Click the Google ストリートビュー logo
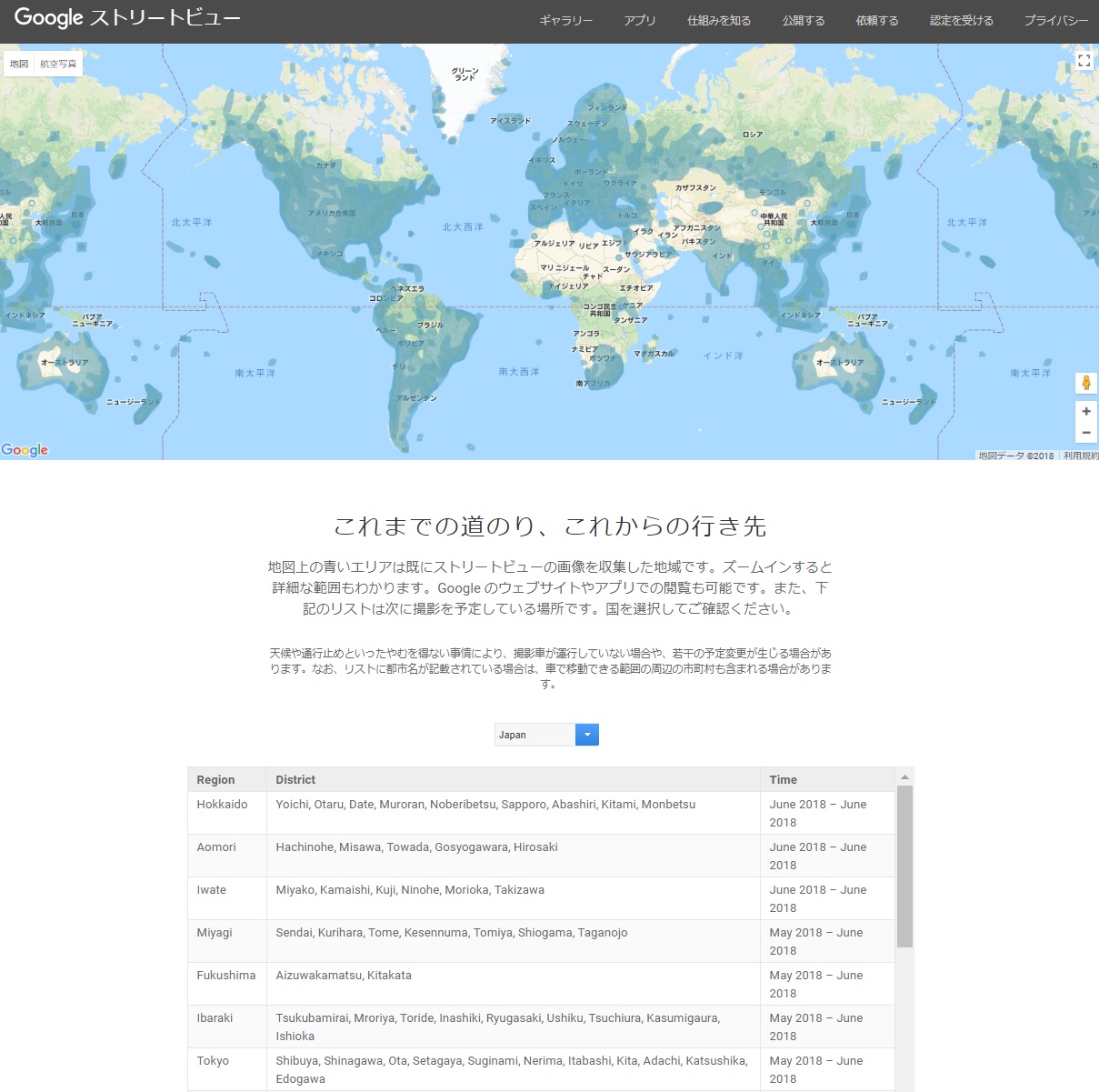The image size is (1099, 1092). coord(127,18)
